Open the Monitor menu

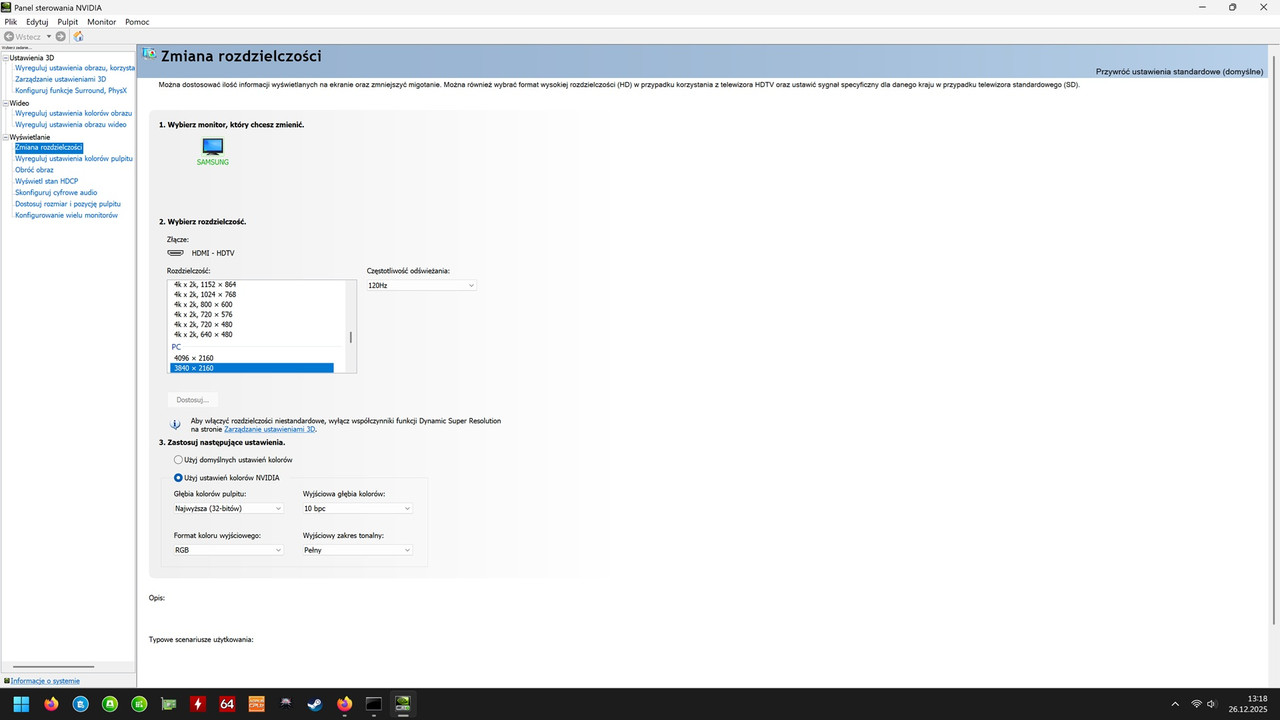[x=101, y=21]
